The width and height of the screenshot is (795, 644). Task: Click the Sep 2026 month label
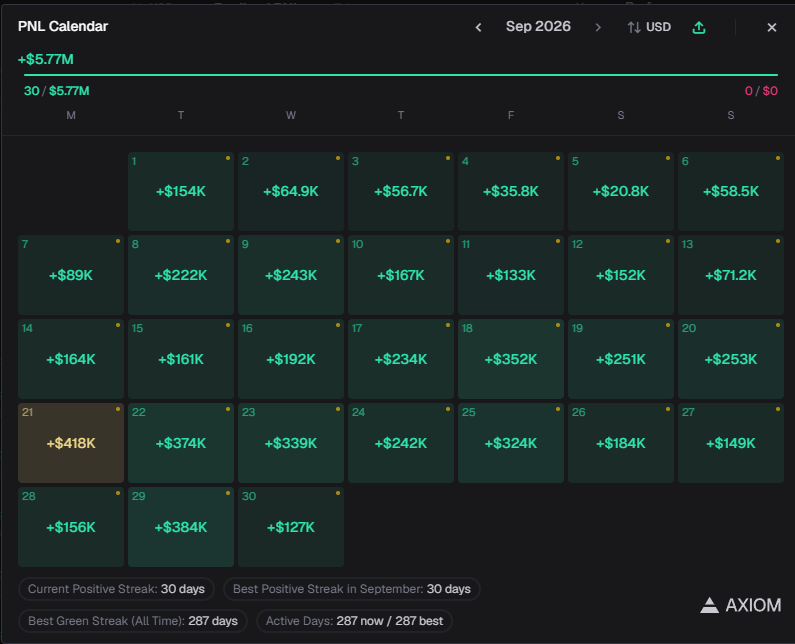(x=538, y=26)
